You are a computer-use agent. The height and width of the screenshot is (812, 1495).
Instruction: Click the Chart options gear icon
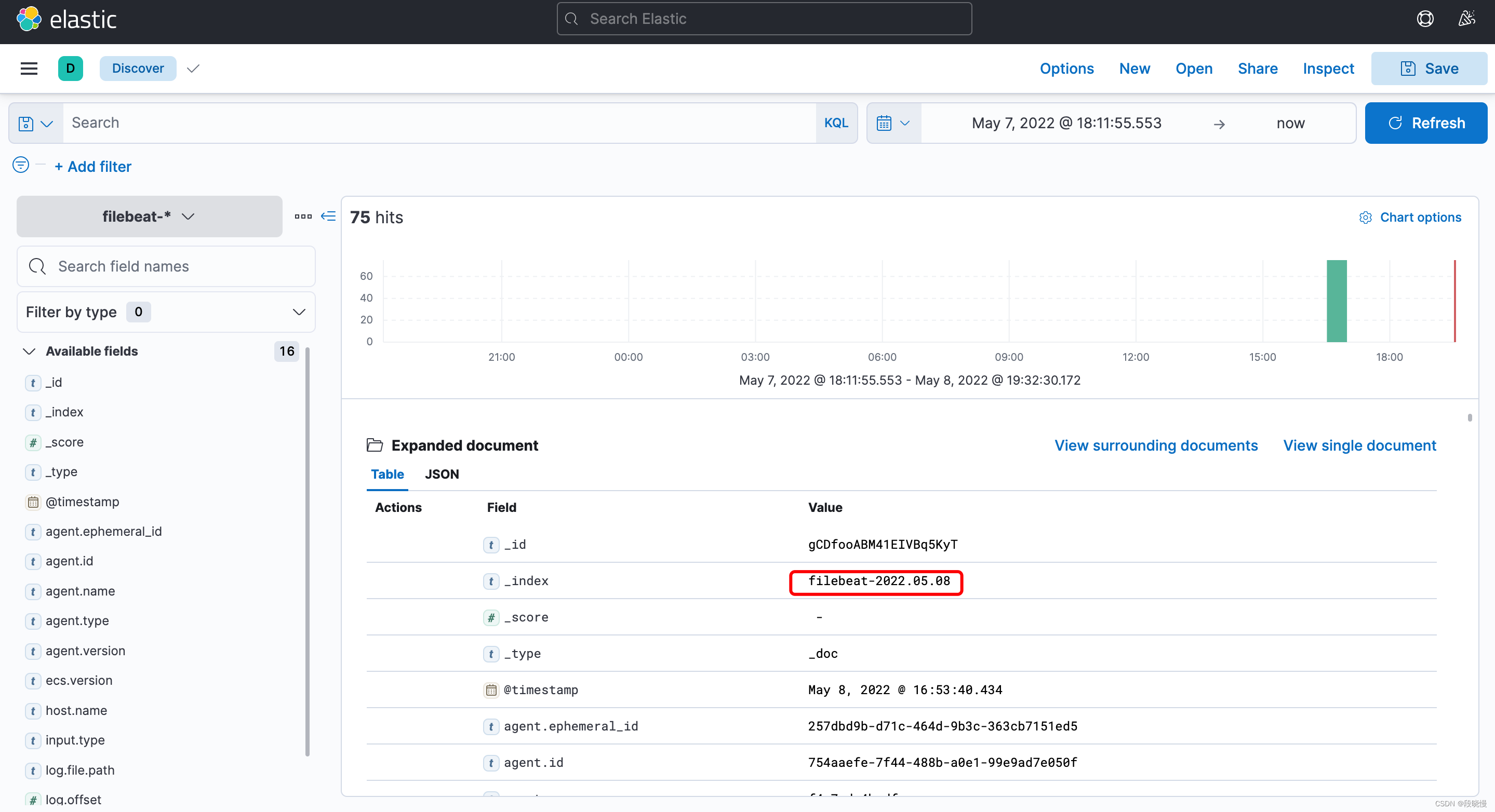(1366, 218)
